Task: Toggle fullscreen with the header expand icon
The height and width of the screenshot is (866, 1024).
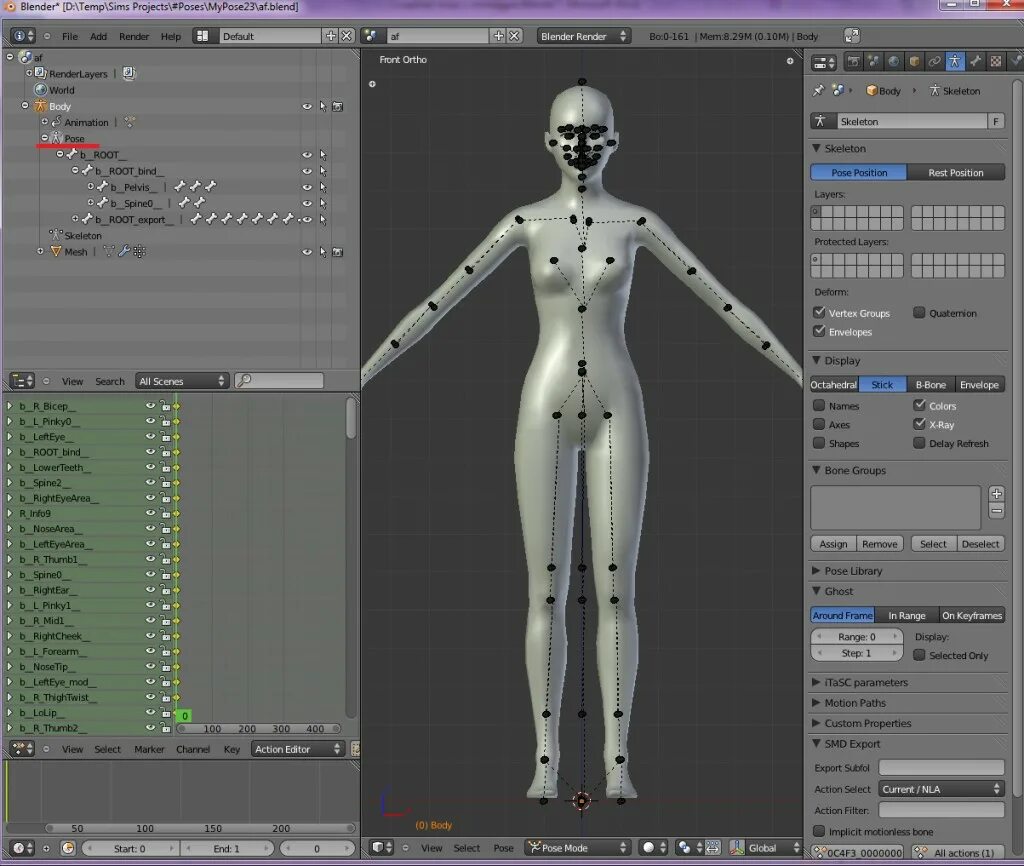Action: coord(852,35)
